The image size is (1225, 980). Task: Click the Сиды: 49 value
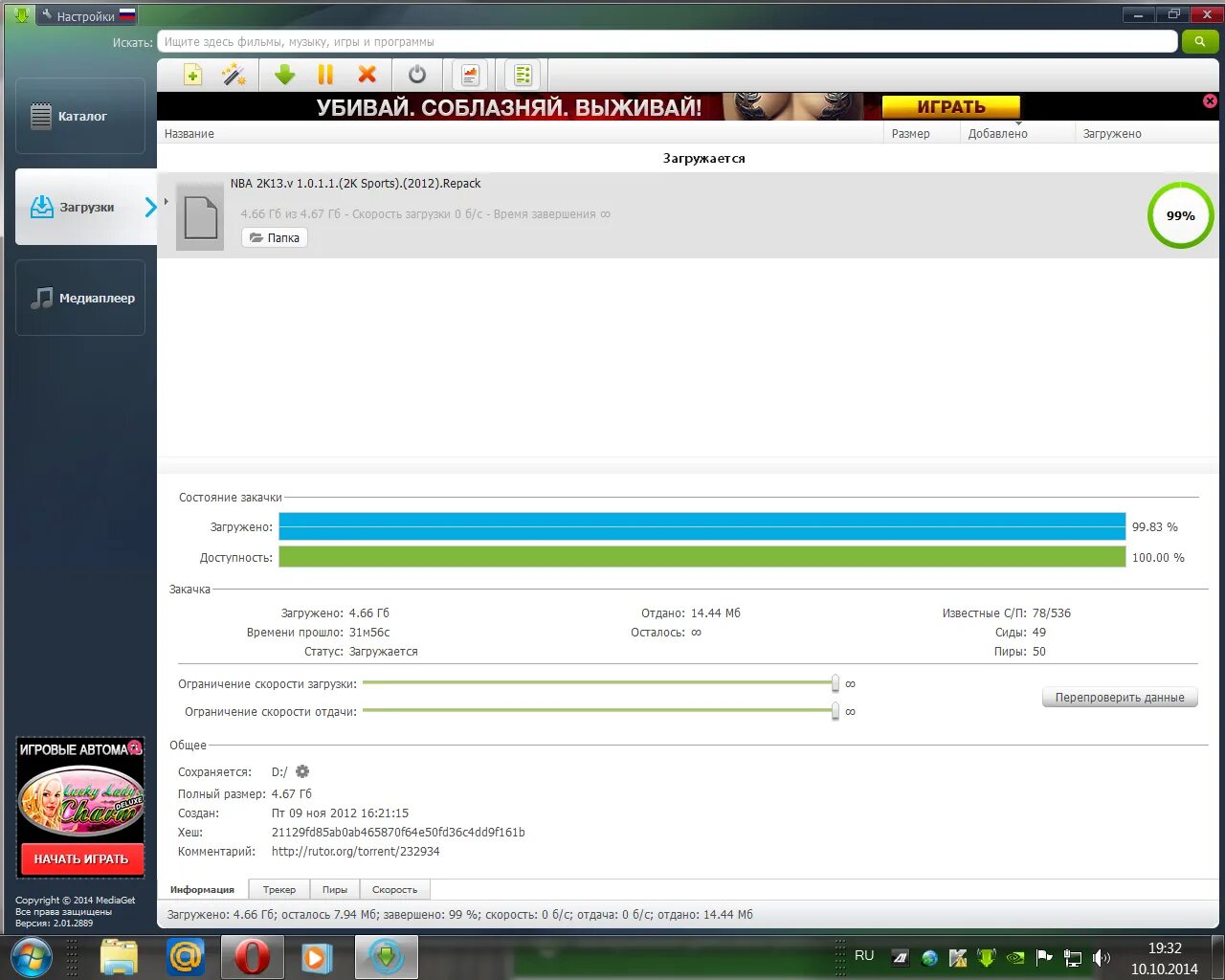pyautogui.click(x=1039, y=633)
